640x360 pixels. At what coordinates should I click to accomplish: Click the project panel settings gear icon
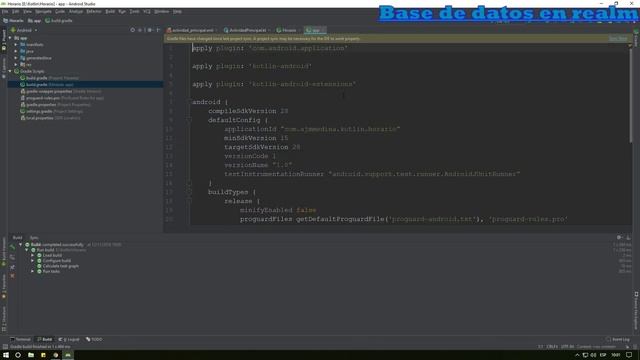coord(149,30)
